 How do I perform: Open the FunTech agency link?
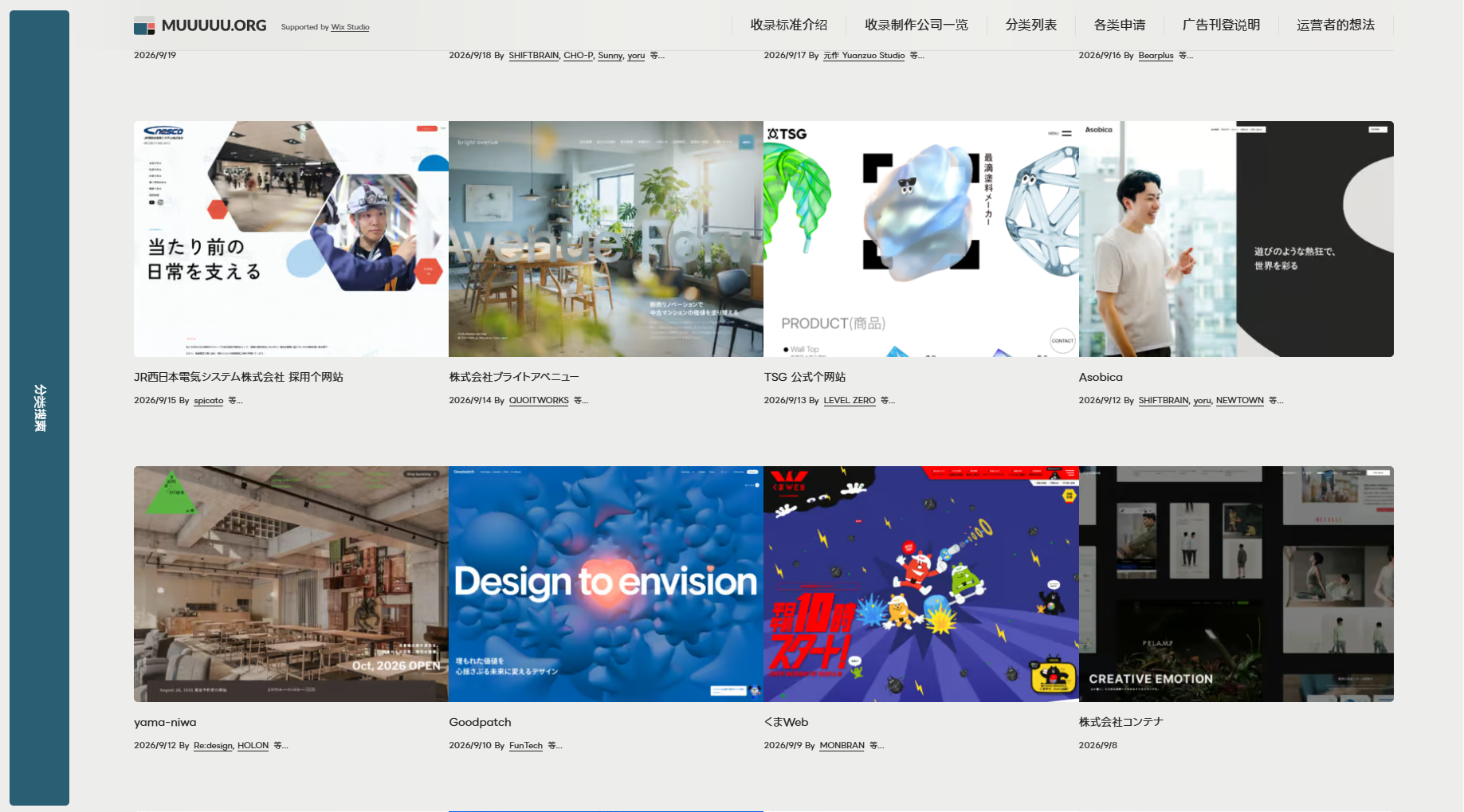(x=526, y=746)
